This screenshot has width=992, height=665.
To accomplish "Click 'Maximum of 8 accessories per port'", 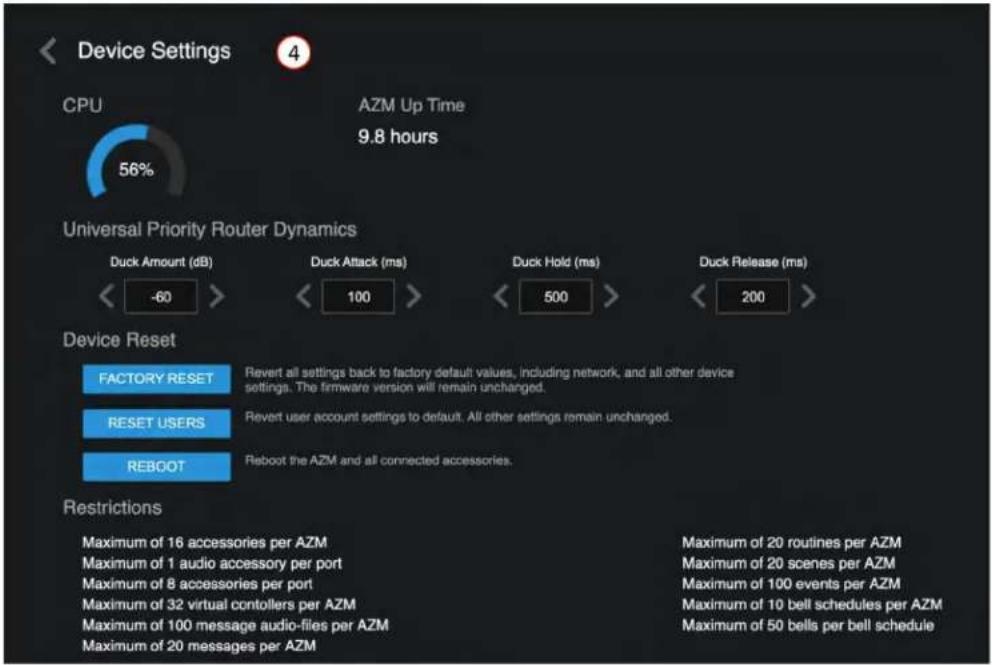I will 197,583.
